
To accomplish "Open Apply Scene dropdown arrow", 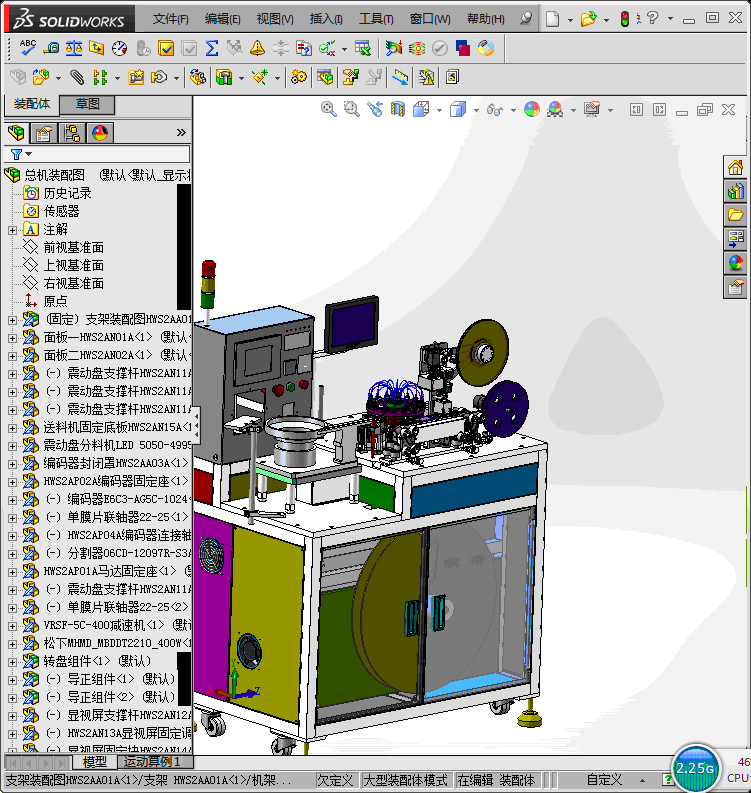I will (573, 110).
